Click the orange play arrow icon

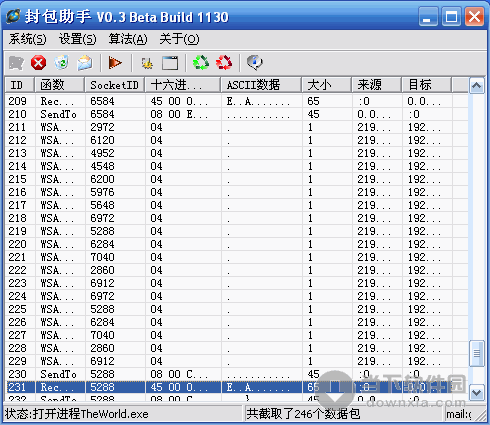coord(115,63)
